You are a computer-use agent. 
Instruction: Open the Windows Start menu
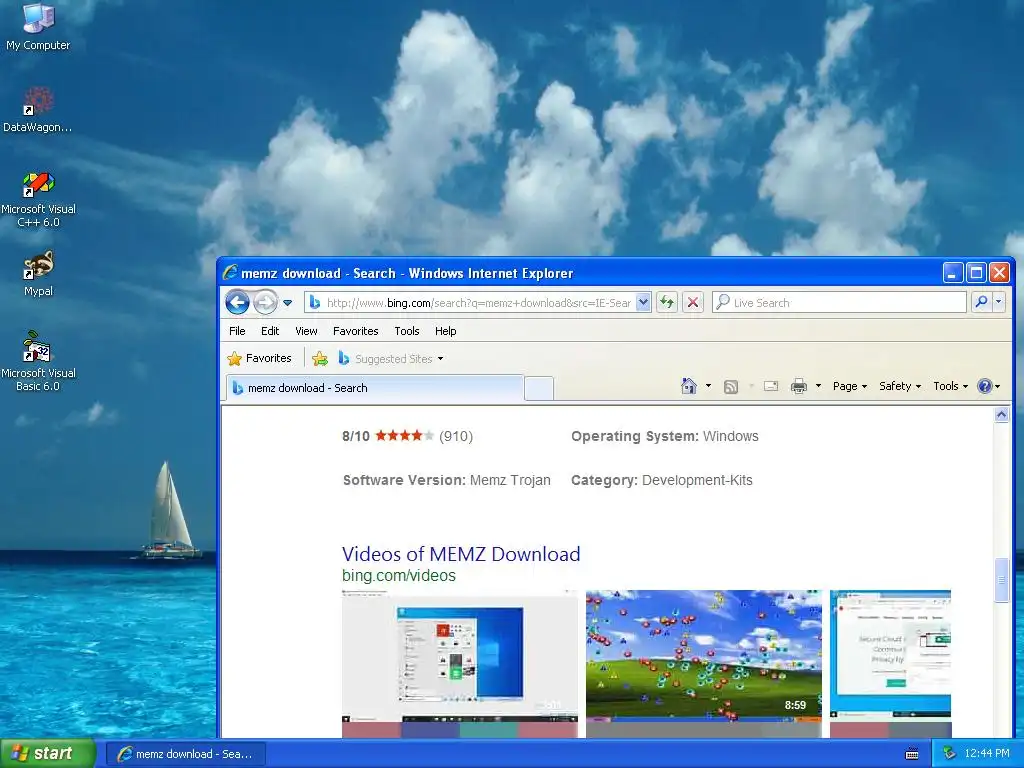[x=48, y=753]
